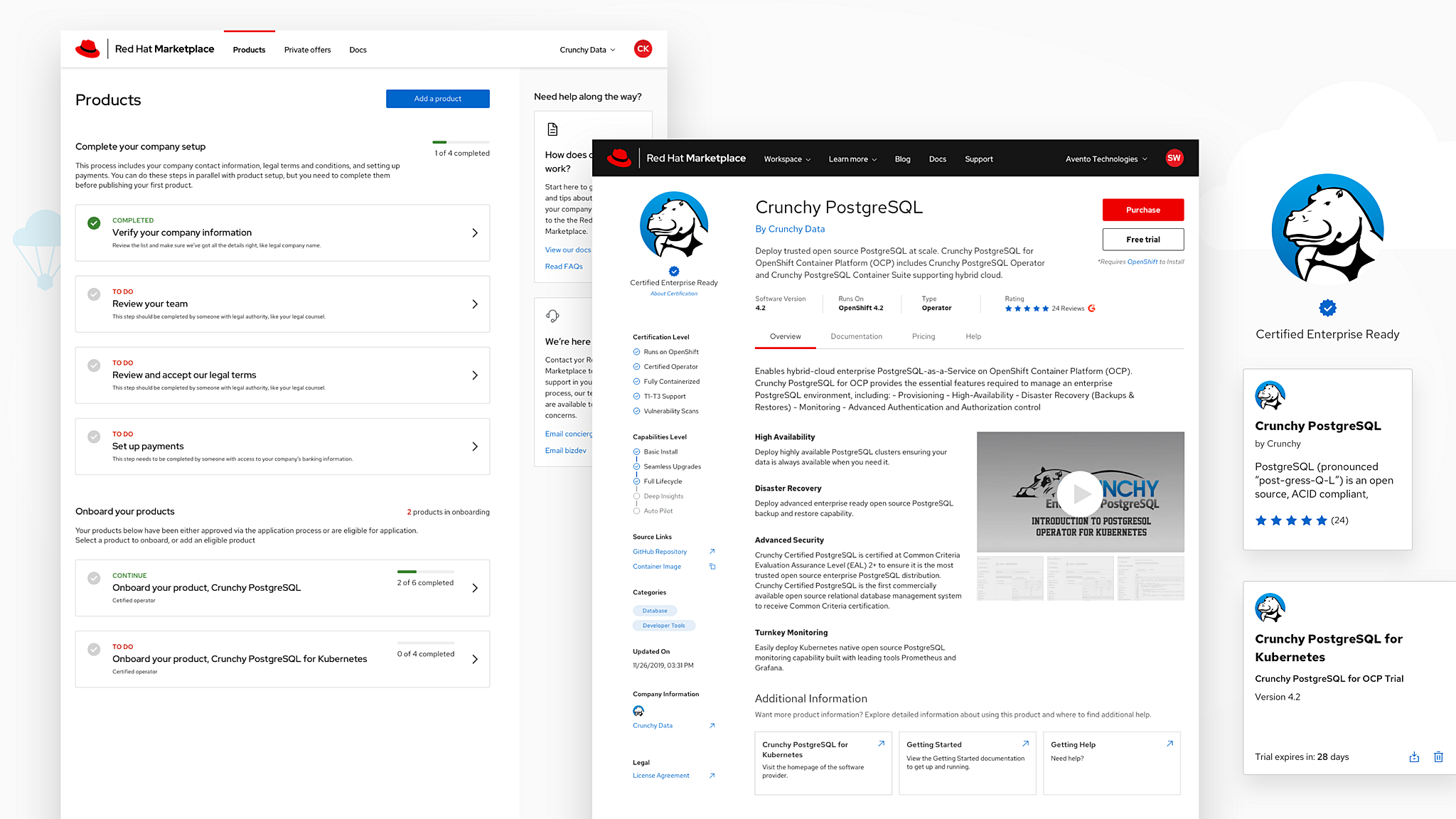Click the large Certified Enterprise Ready badge
This screenshot has height=819, width=1456.
pyautogui.click(x=1327, y=308)
